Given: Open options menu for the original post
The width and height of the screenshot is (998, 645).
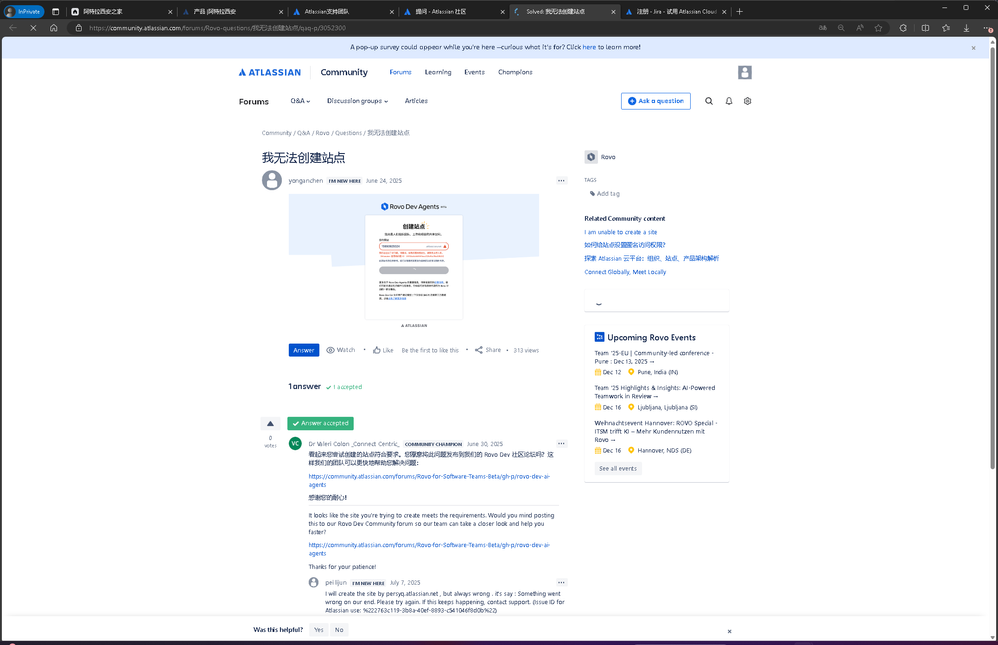Looking at the screenshot, I should click(x=561, y=181).
